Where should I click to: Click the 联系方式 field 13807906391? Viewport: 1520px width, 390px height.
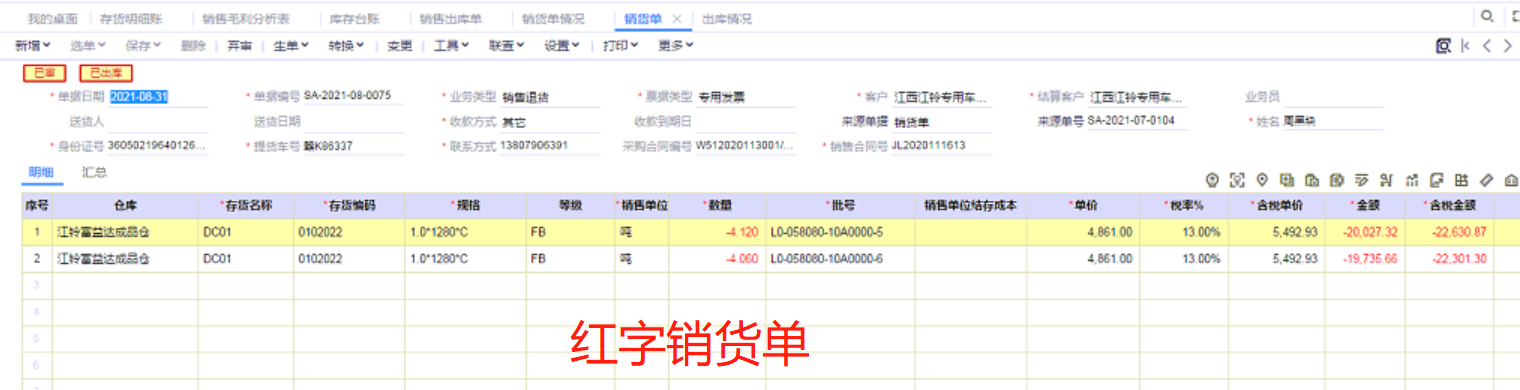coord(549,146)
